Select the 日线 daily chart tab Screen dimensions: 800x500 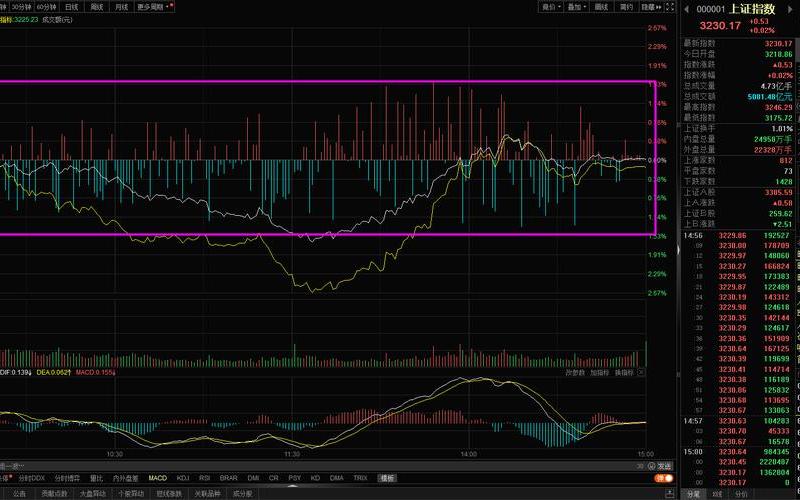[71, 6]
